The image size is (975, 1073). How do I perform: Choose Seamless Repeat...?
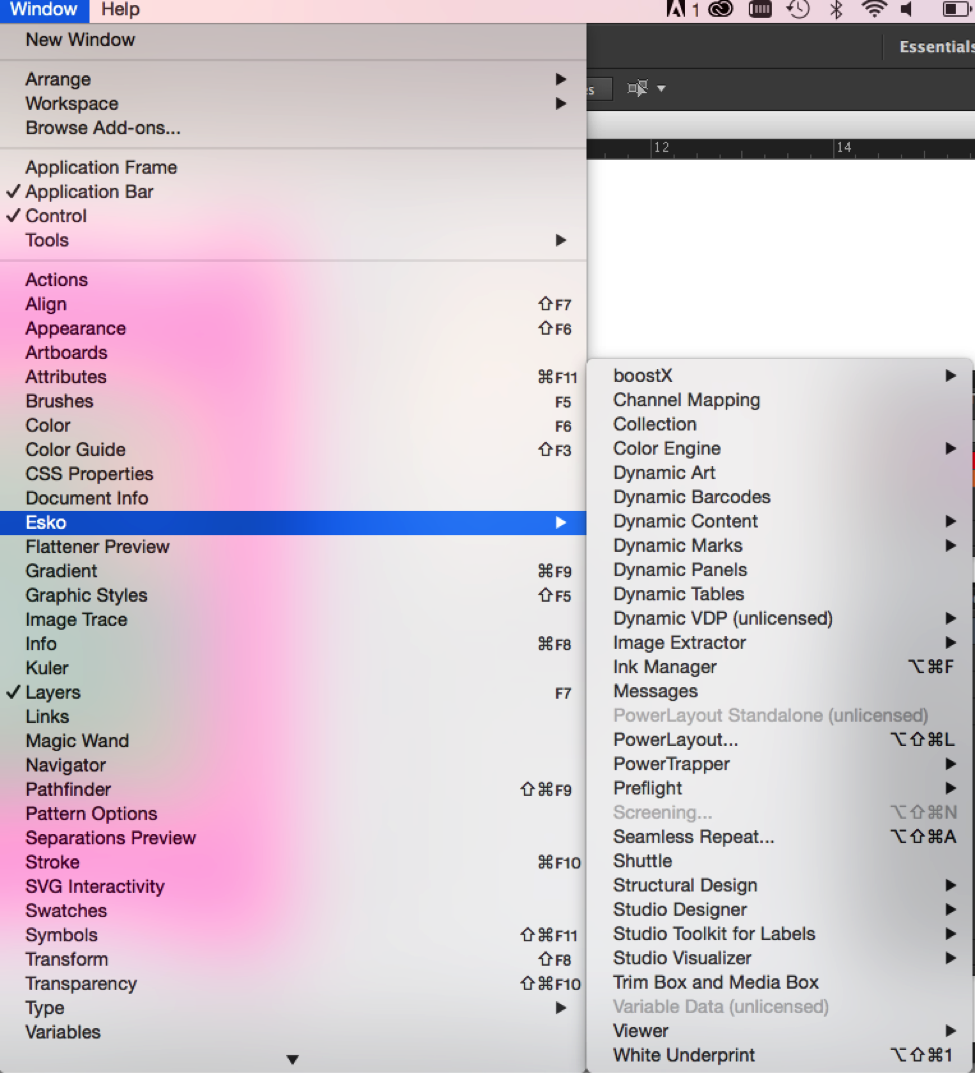pos(780,837)
